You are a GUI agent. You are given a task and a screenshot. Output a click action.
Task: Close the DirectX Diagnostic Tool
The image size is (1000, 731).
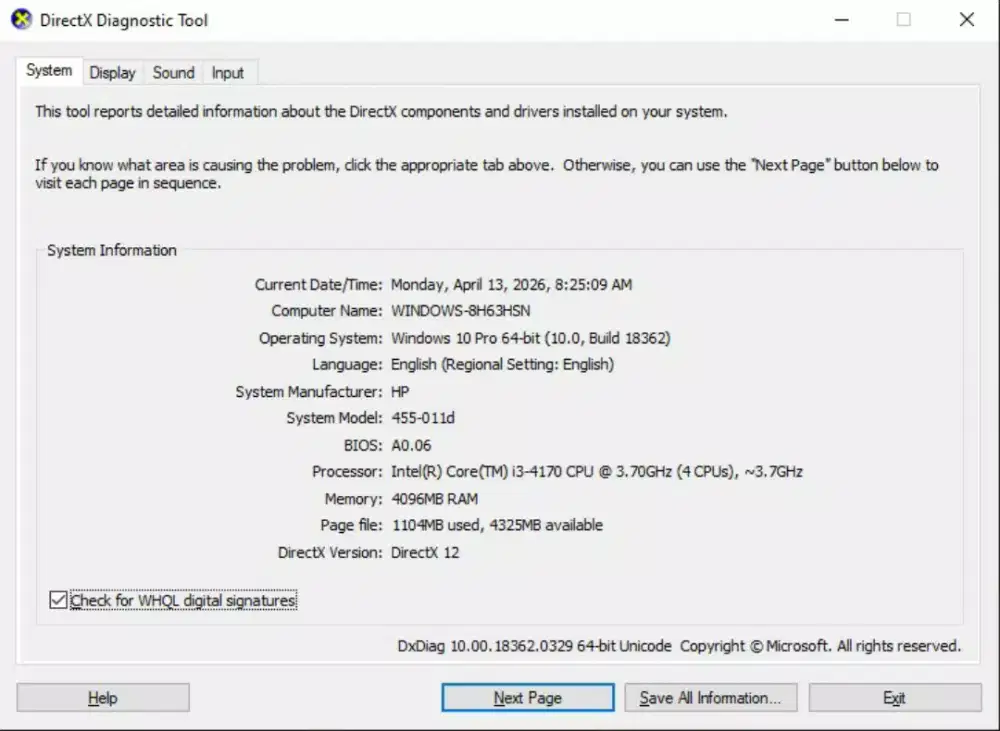(965, 19)
